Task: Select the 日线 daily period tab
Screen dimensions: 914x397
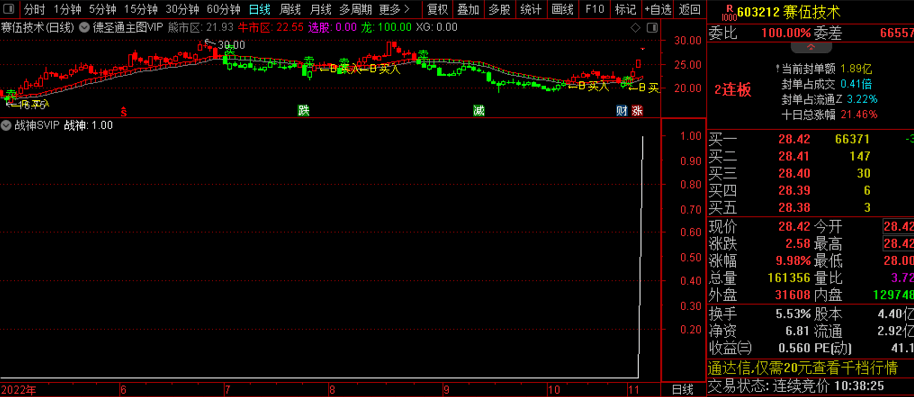Action: [259, 9]
